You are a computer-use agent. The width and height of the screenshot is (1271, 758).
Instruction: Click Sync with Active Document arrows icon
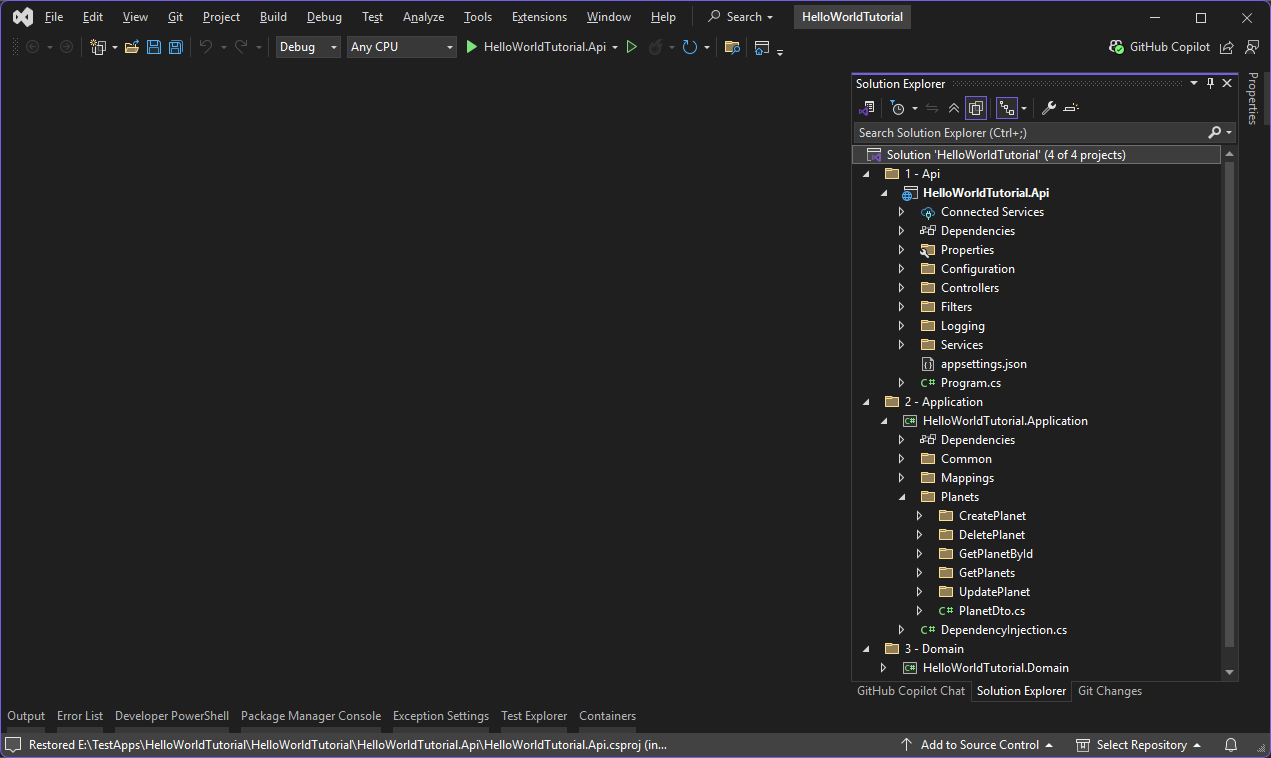pyautogui.click(x=932, y=108)
